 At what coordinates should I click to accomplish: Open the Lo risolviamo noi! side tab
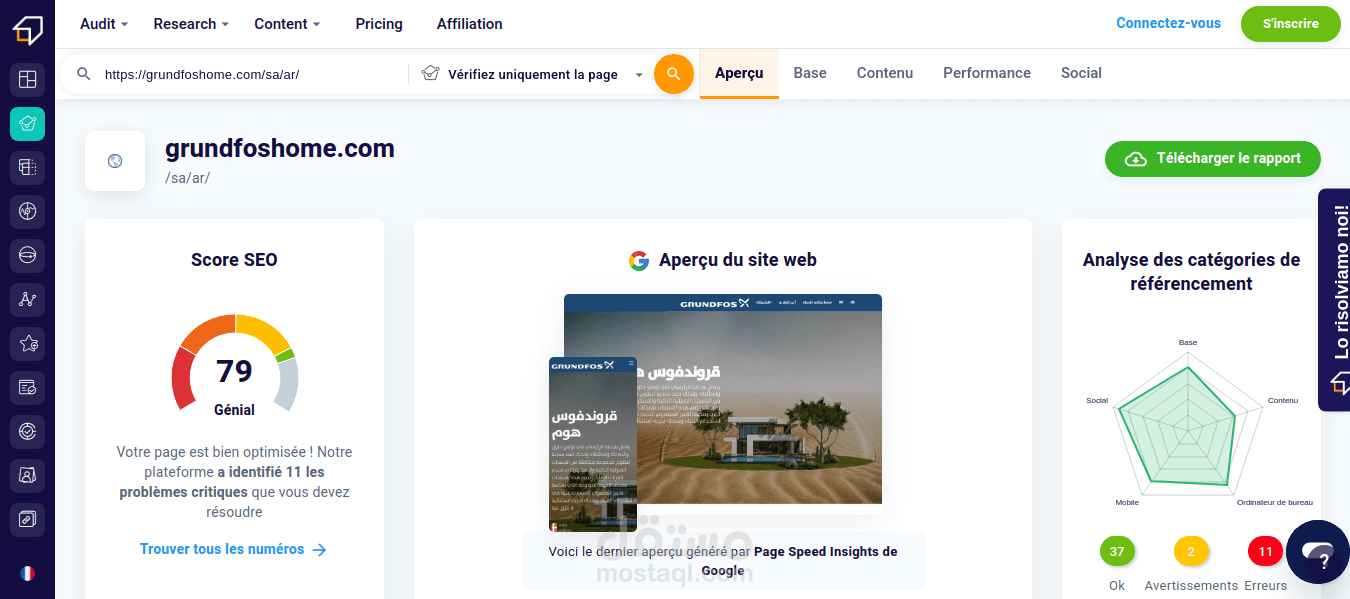pos(1334,300)
